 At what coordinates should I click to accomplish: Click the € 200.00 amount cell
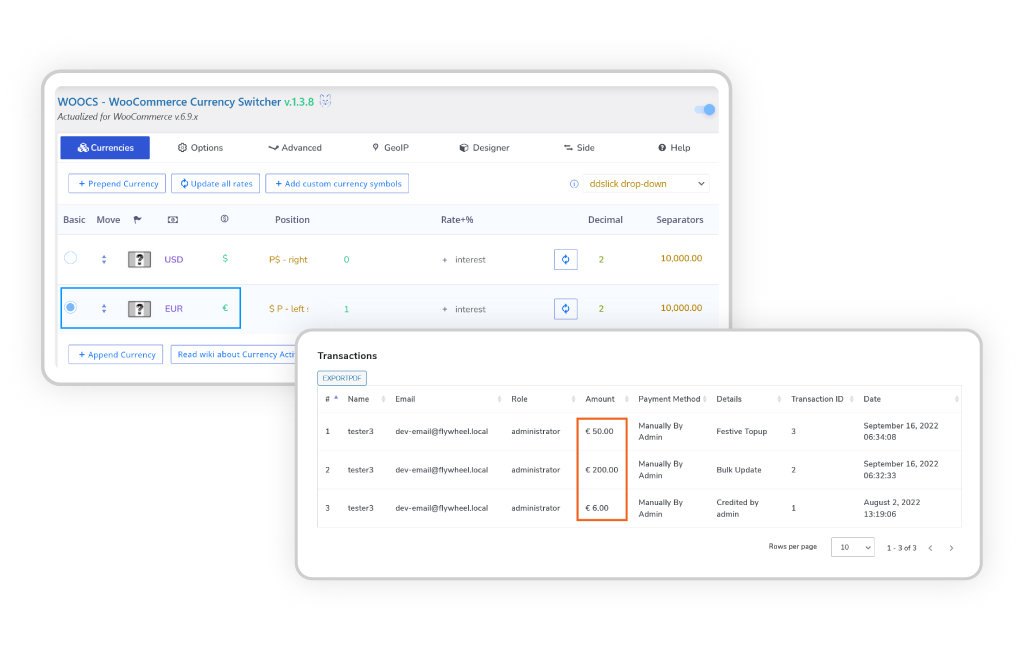[601, 470]
